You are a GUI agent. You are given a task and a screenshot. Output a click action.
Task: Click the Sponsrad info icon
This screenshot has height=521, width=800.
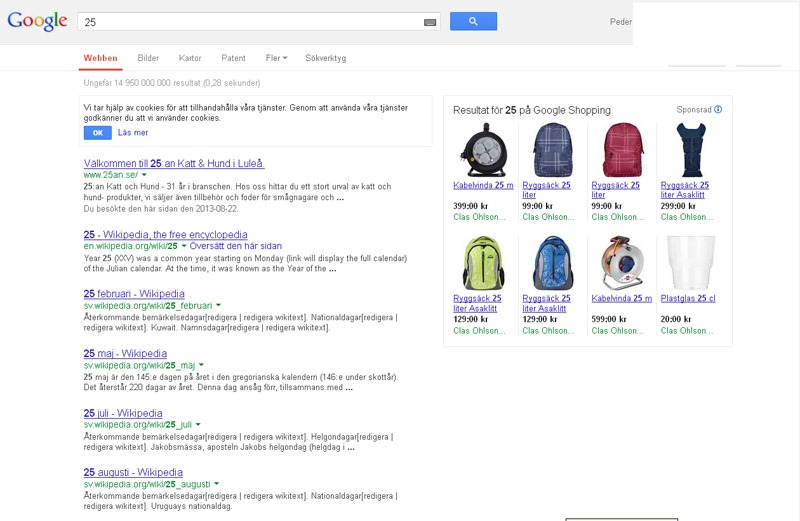(x=718, y=110)
